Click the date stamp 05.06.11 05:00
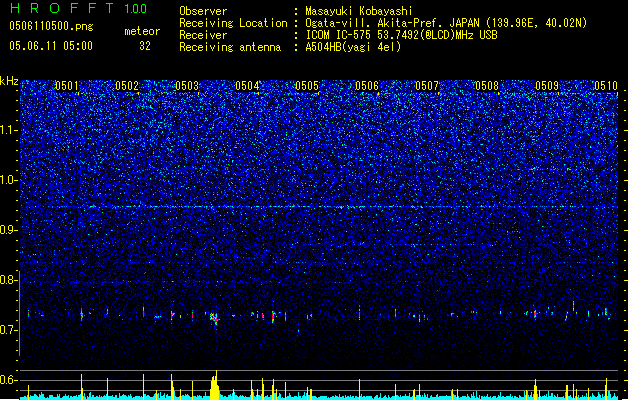Viewport: 629px width, 400px height. click(x=51, y=46)
